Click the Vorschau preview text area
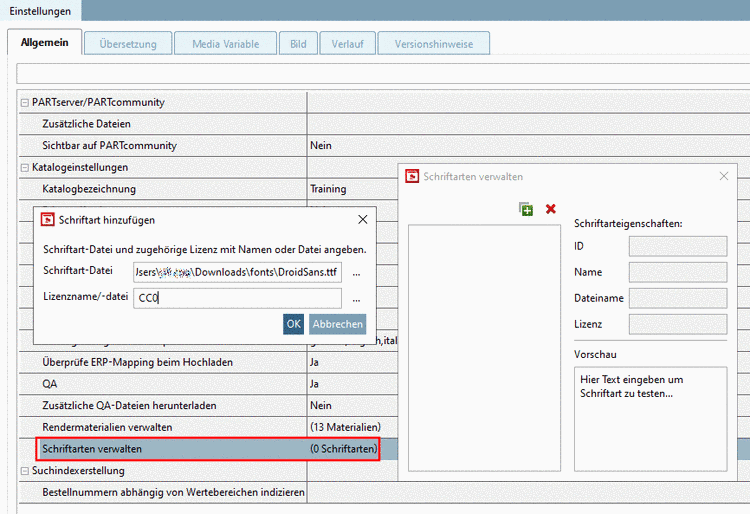 coord(650,418)
